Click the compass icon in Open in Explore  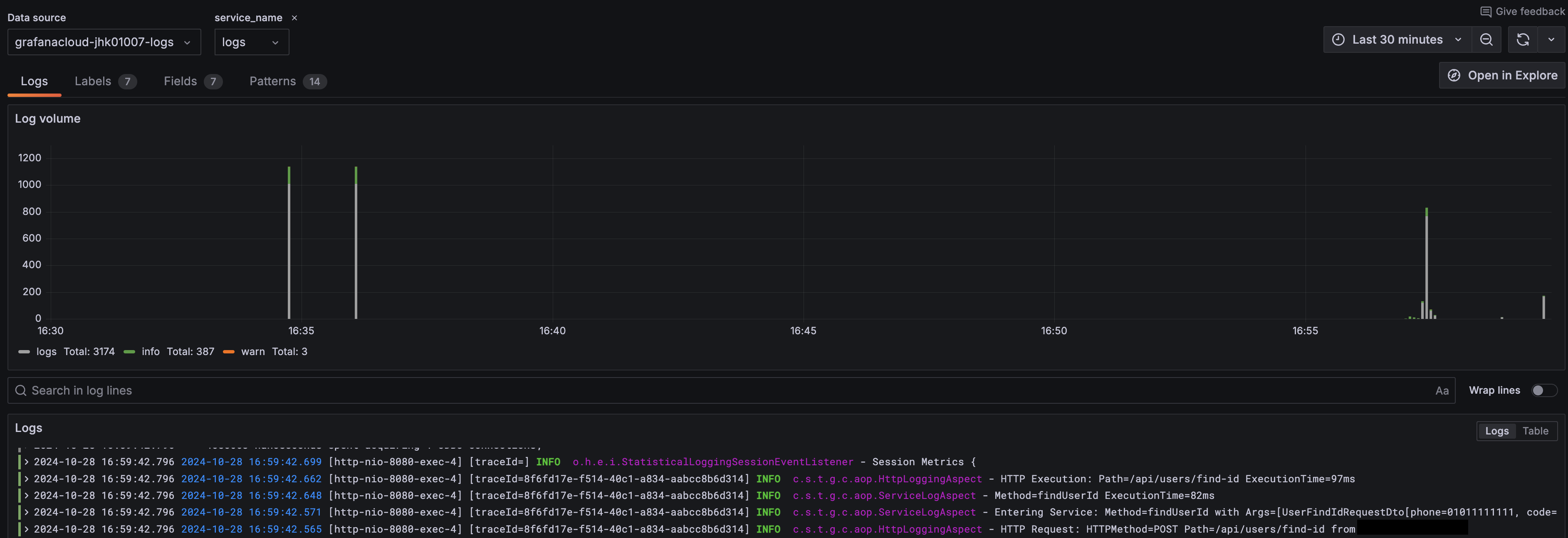pos(1454,76)
